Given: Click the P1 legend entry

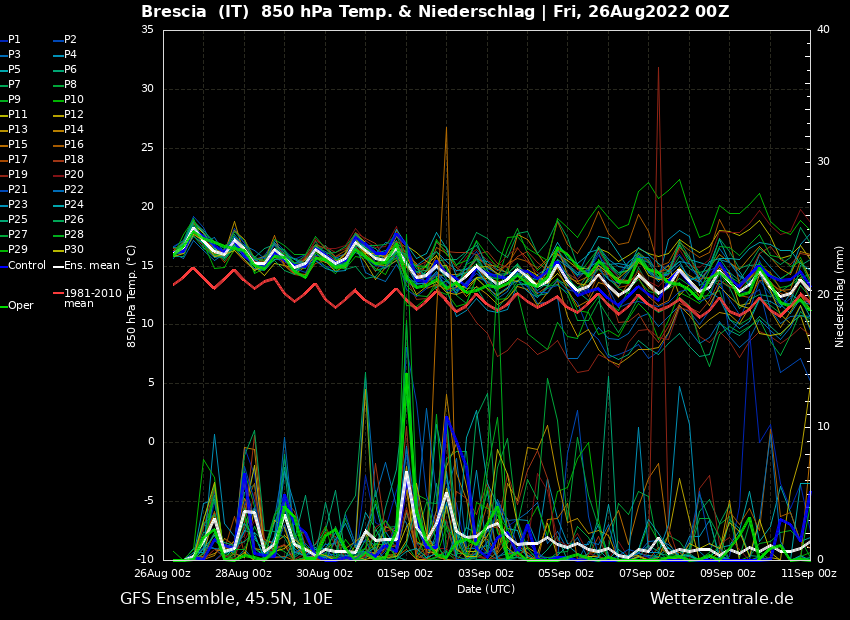Looking at the screenshot, I should point(14,40).
